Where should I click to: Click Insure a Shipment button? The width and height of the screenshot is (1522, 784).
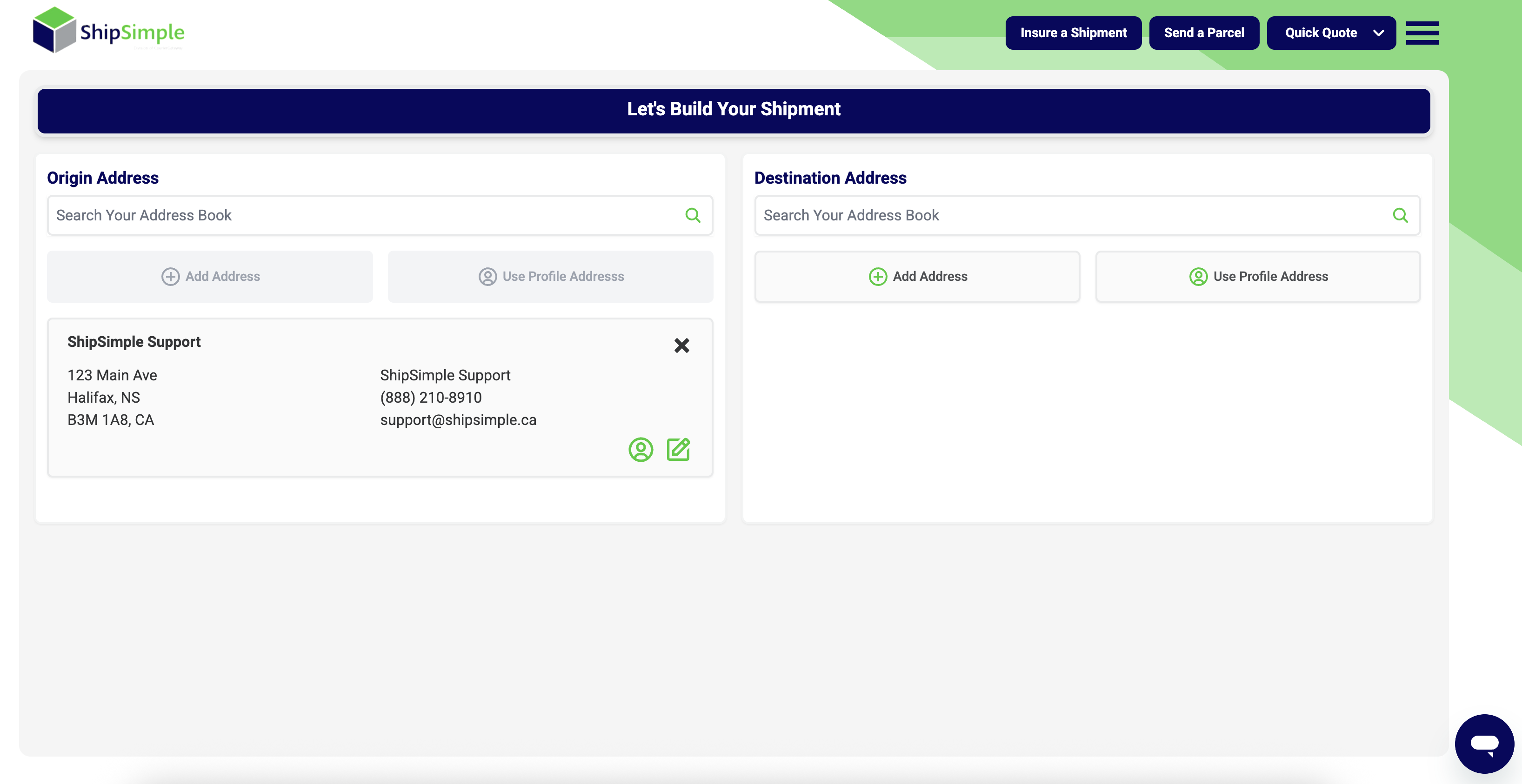click(1073, 33)
